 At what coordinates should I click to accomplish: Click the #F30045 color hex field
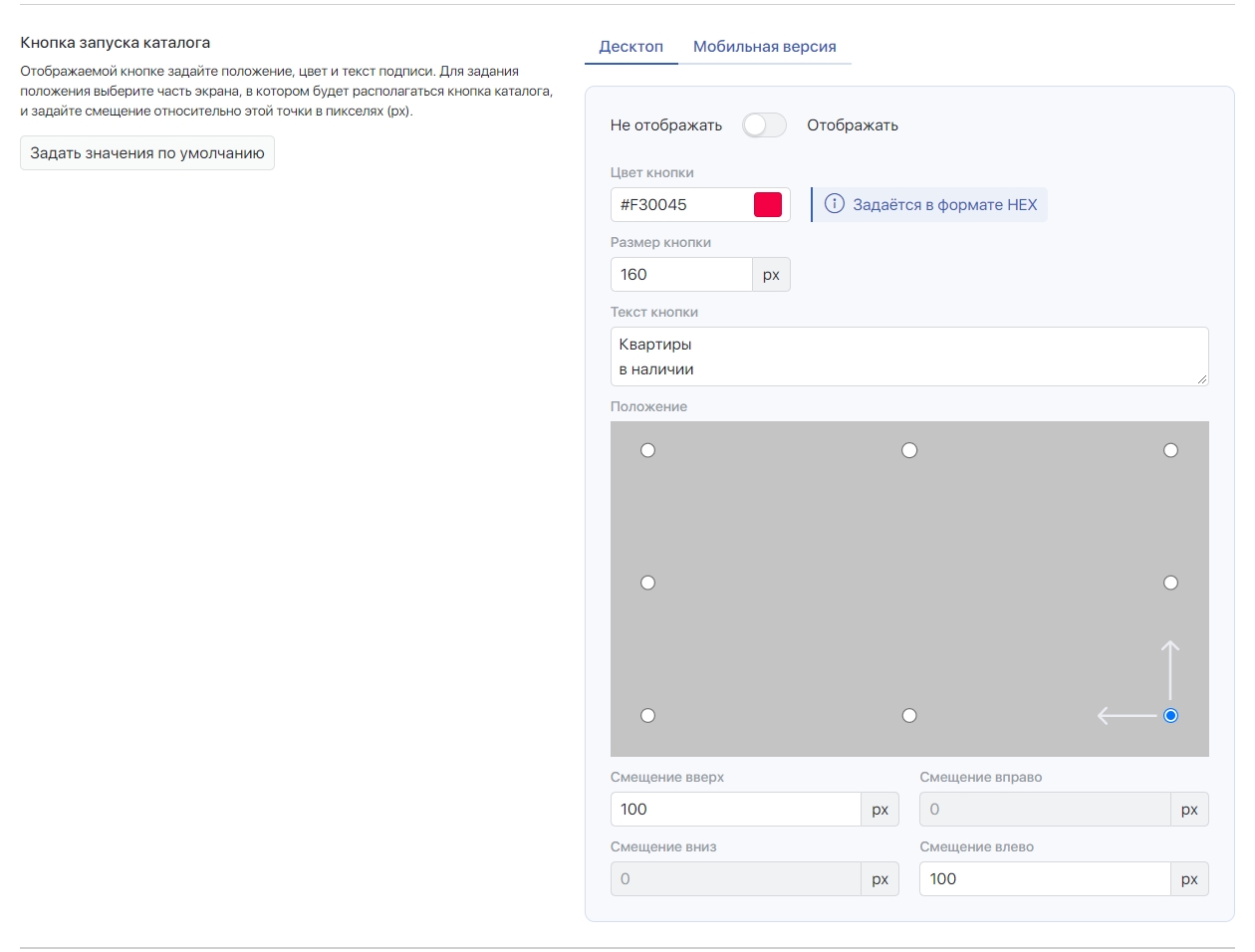pos(681,204)
